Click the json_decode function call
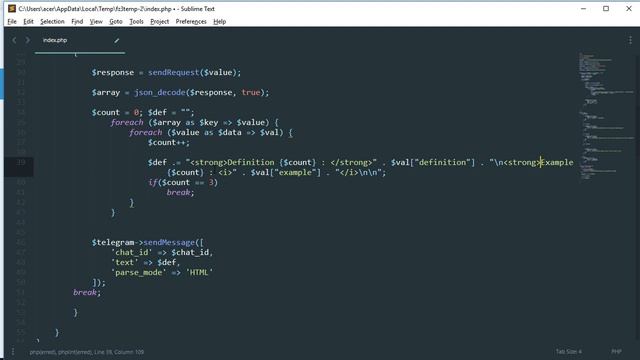Viewport: 640px width, 360px height. coord(160,92)
